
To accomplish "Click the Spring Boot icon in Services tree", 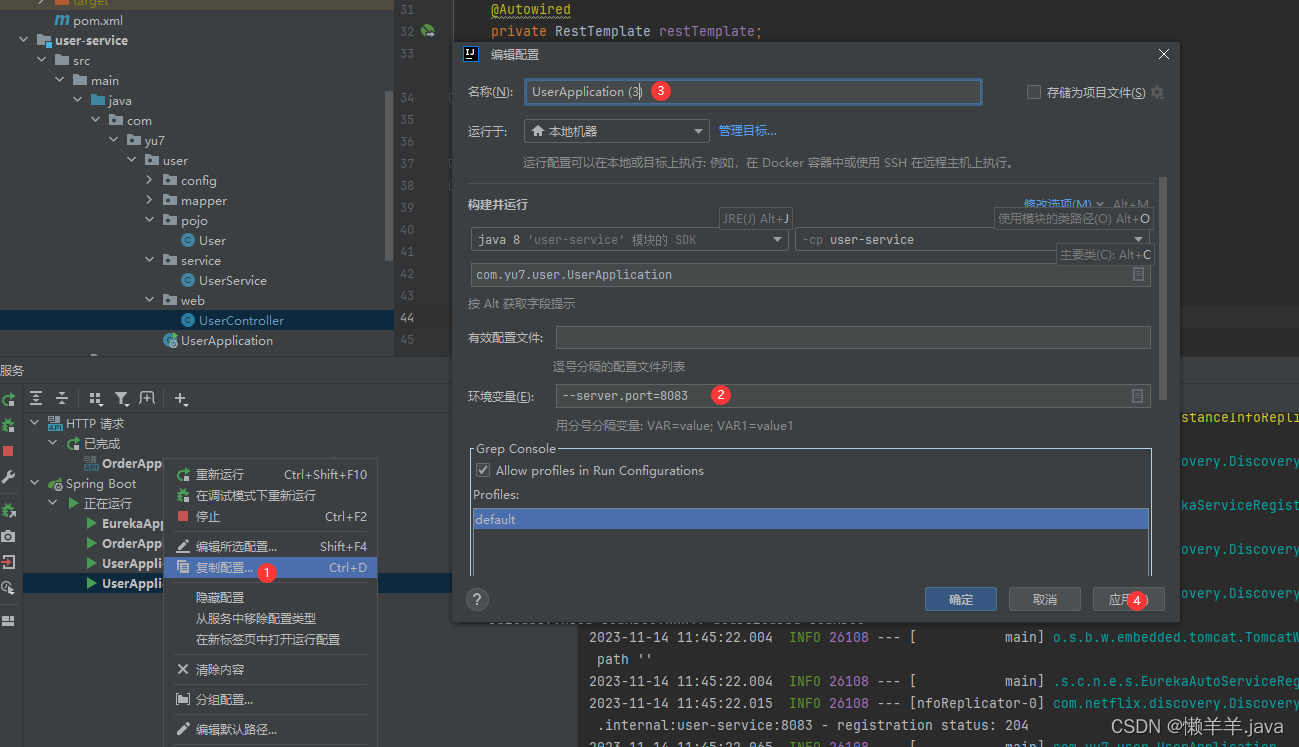I will (x=56, y=483).
